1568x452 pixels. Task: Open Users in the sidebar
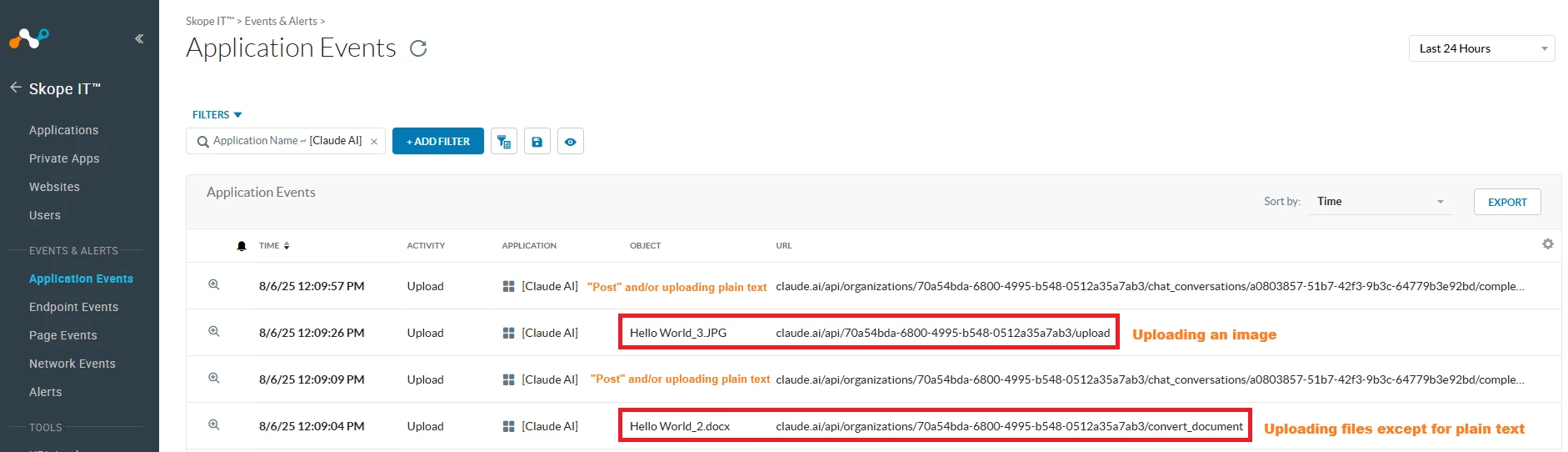tap(45, 215)
